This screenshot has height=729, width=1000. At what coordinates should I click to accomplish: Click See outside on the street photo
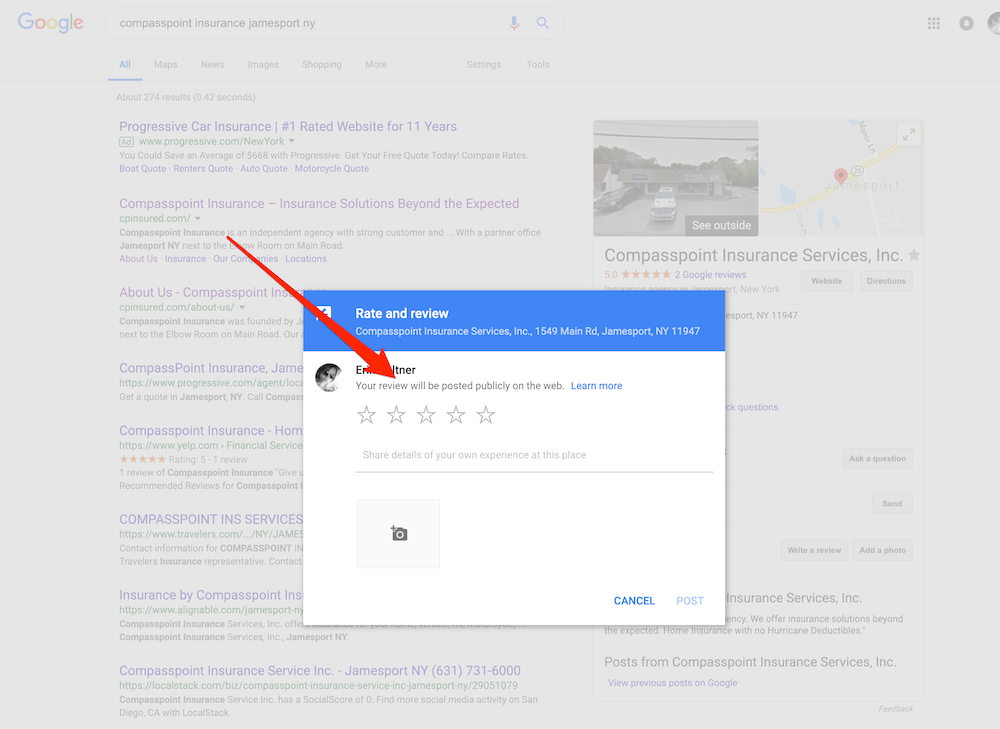[x=721, y=225]
